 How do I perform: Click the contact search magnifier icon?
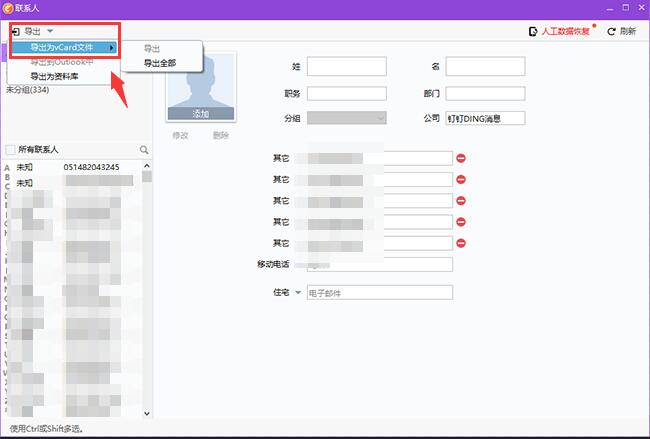pyautogui.click(x=144, y=150)
